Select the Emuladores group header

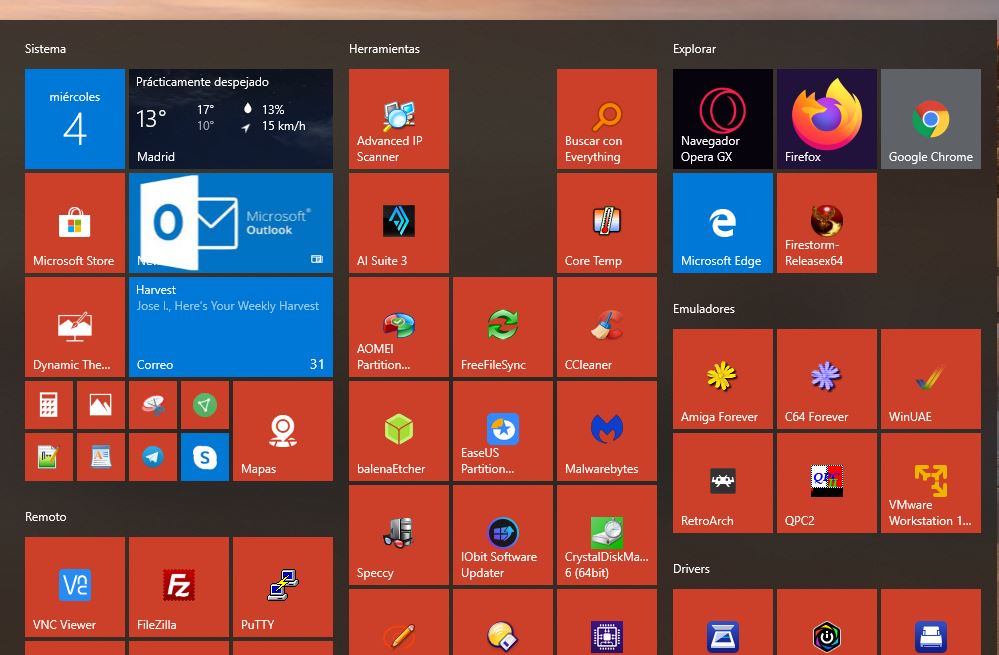[704, 309]
